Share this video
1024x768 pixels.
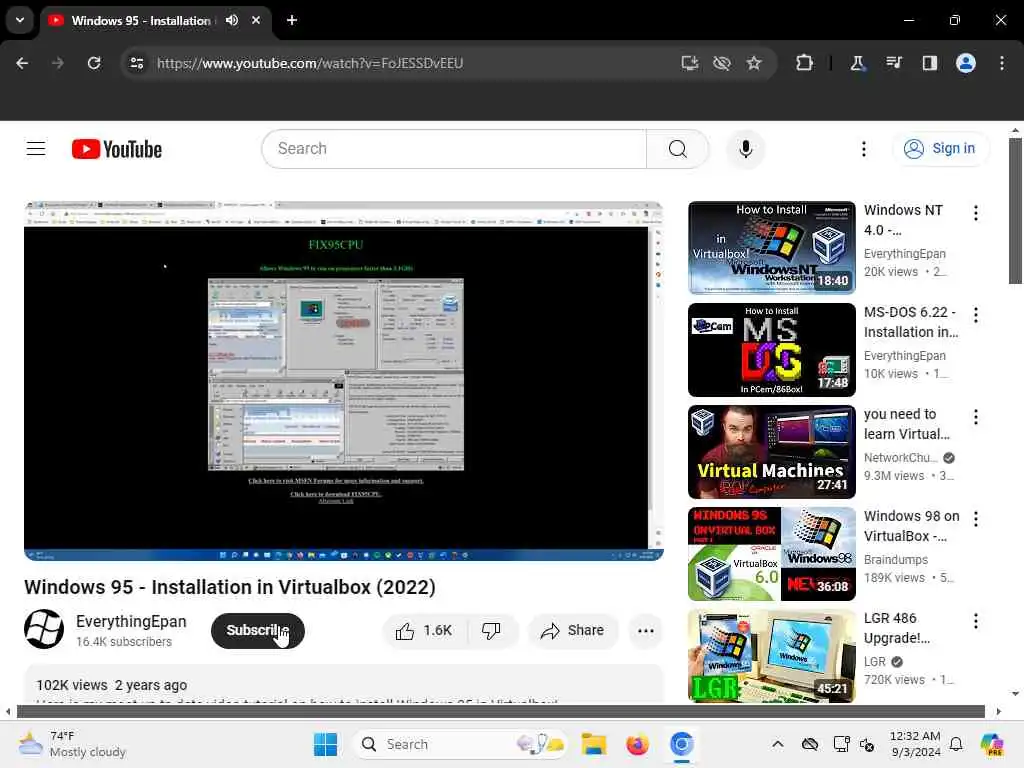573,630
